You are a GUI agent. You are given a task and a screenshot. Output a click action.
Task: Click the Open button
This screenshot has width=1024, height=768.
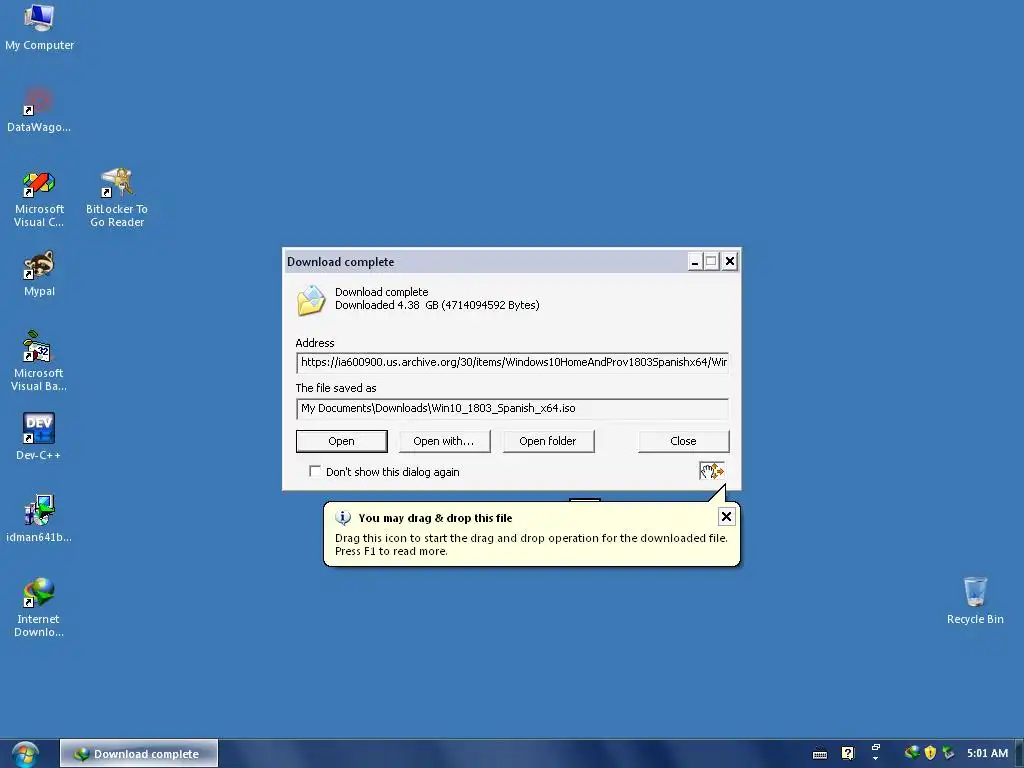tap(342, 441)
